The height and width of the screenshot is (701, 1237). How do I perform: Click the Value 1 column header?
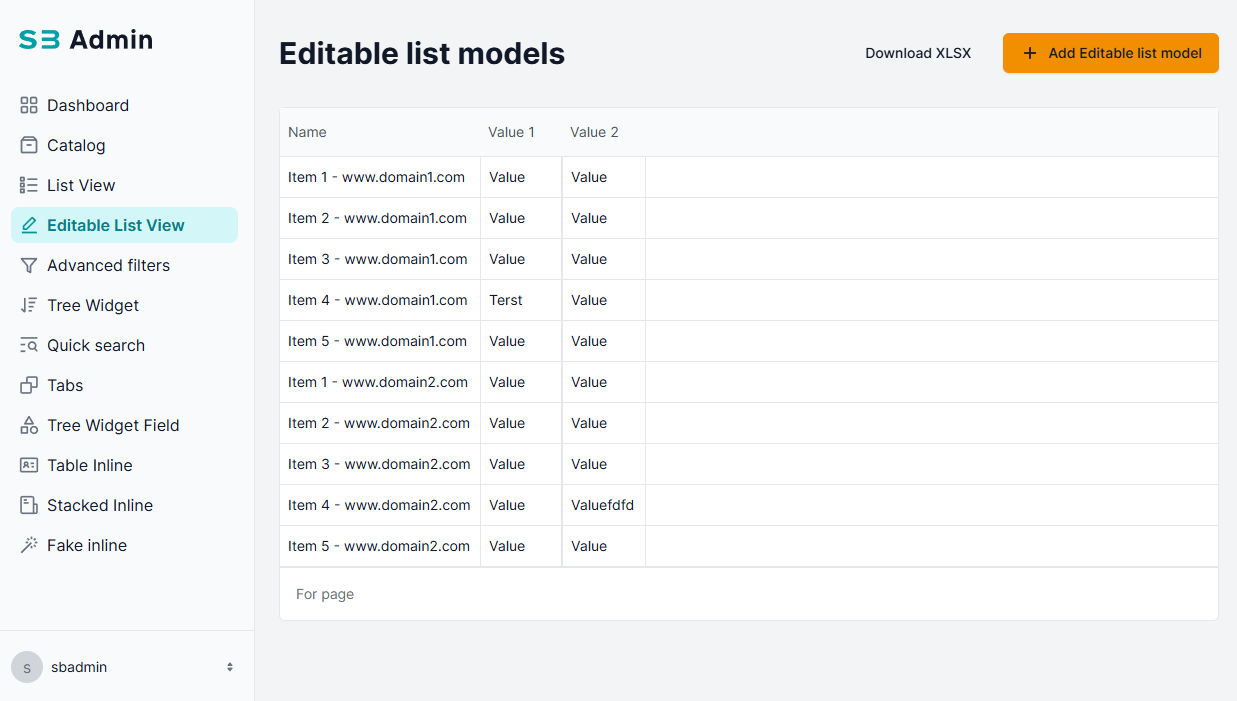pyautogui.click(x=511, y=132)
